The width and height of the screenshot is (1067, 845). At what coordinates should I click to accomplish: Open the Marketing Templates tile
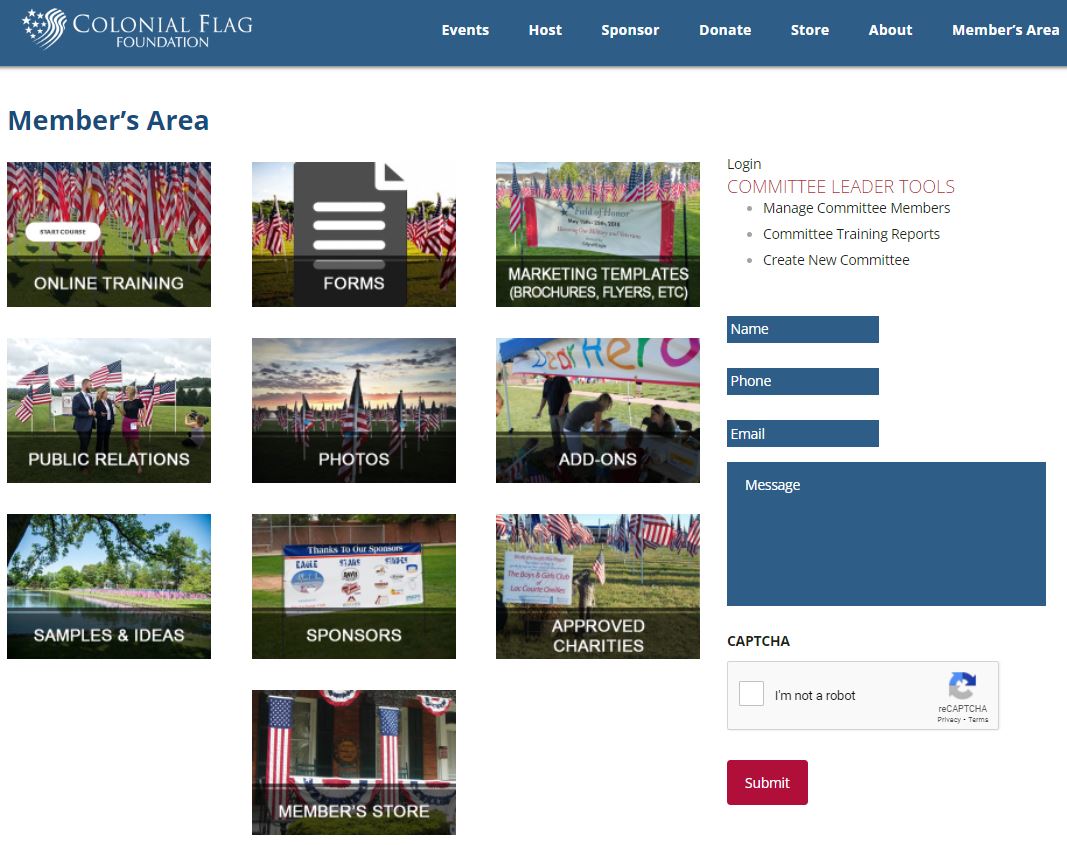[x=598, y=234]
